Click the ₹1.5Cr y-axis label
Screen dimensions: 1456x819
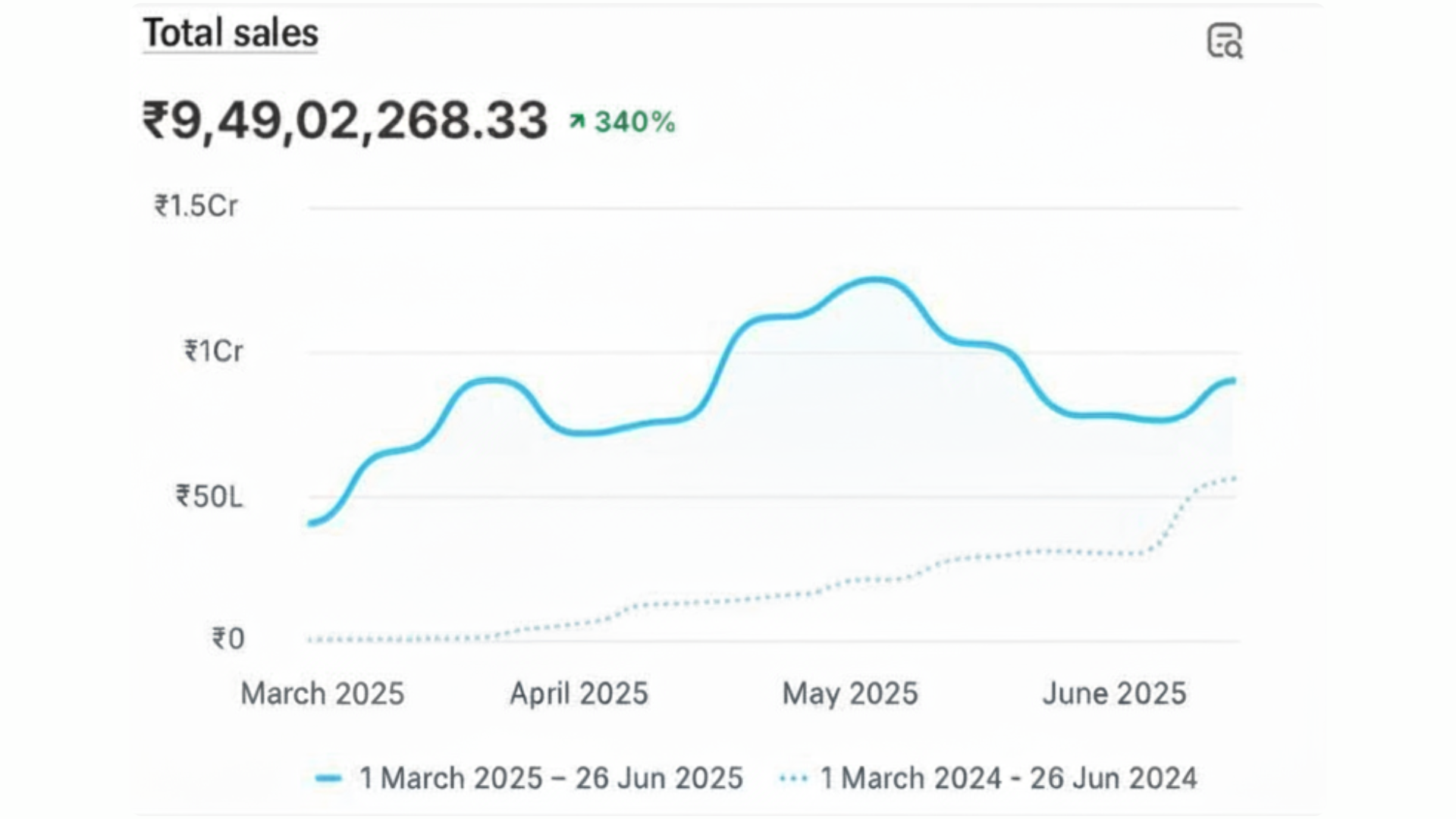pyautogui.click(x=196, y=206)
